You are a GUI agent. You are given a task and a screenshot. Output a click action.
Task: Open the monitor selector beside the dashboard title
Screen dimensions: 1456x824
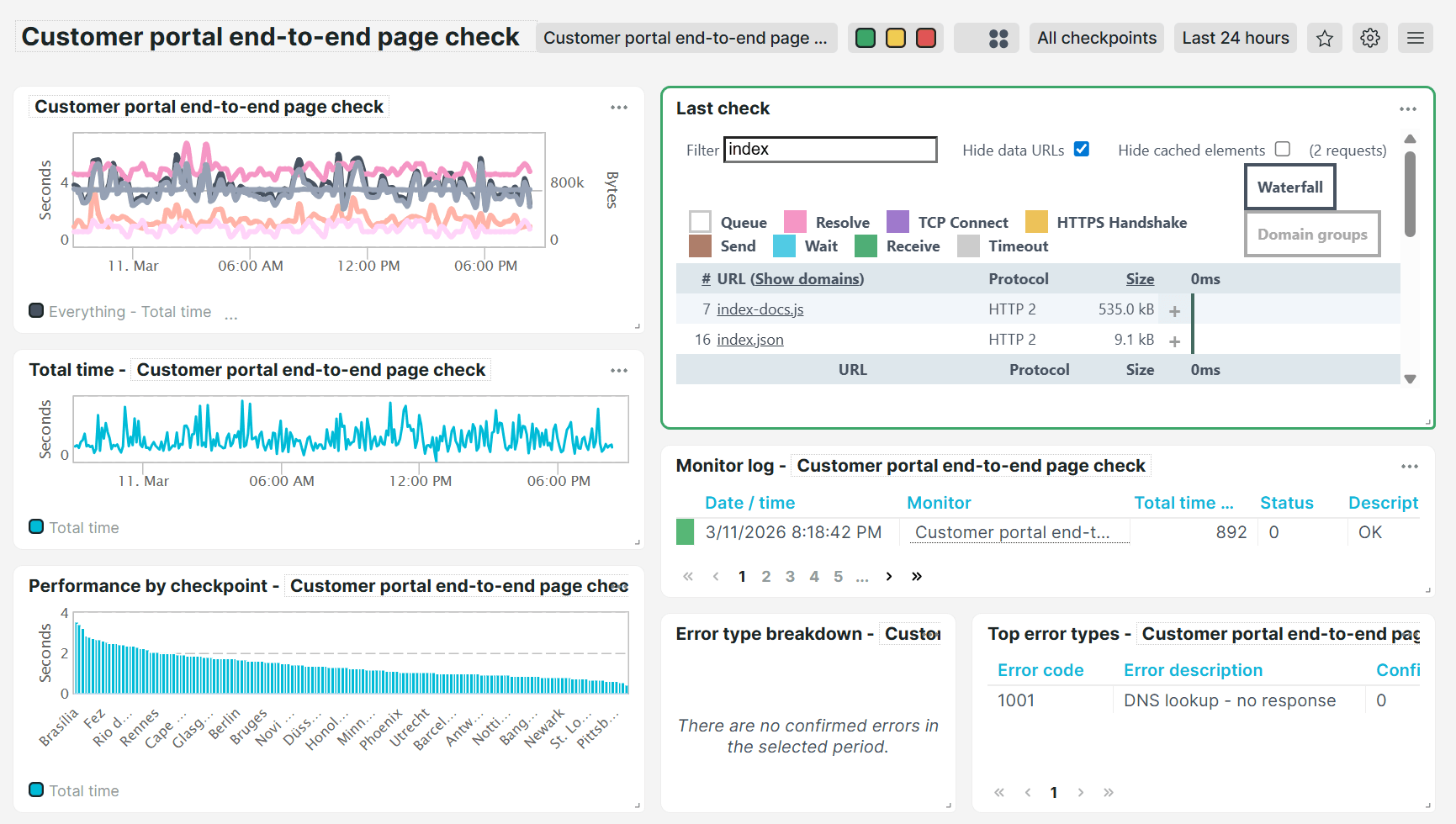(x=686, y=37)
